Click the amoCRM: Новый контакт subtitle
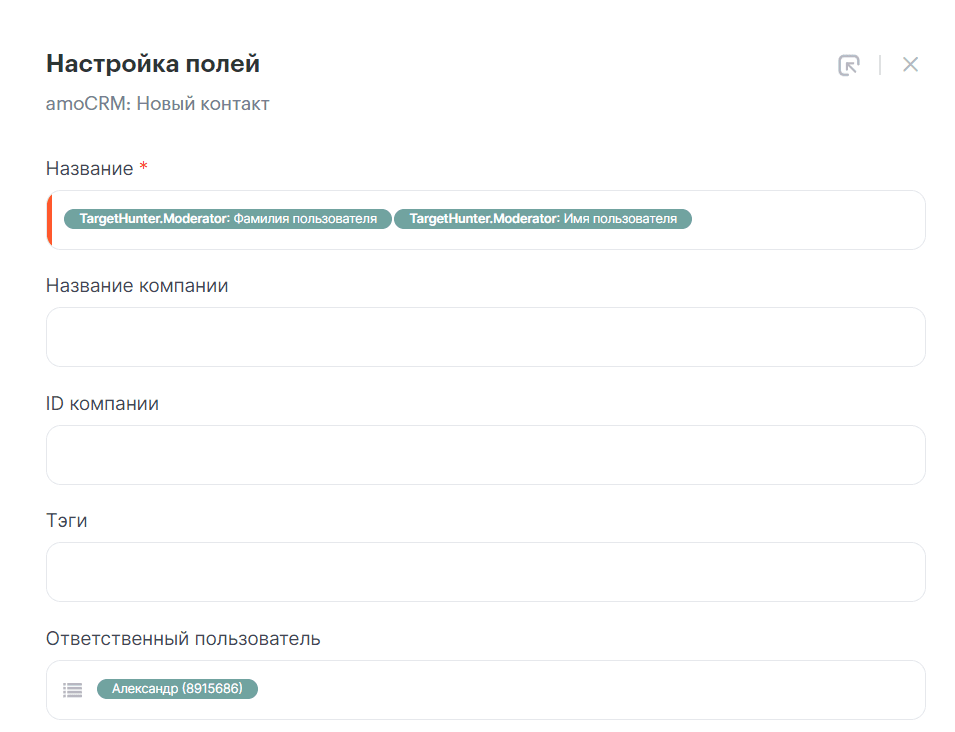The height and width of the screenshot is (732, 955). pos(158,104)
